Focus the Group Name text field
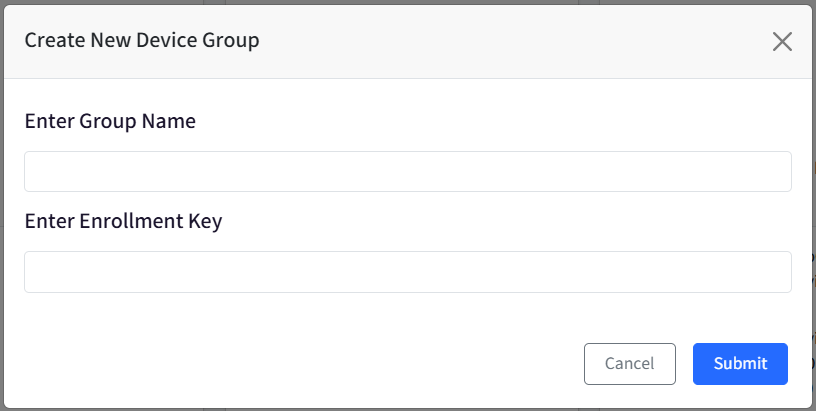Screen dimensions: 816x411 (x=408, y=171)
